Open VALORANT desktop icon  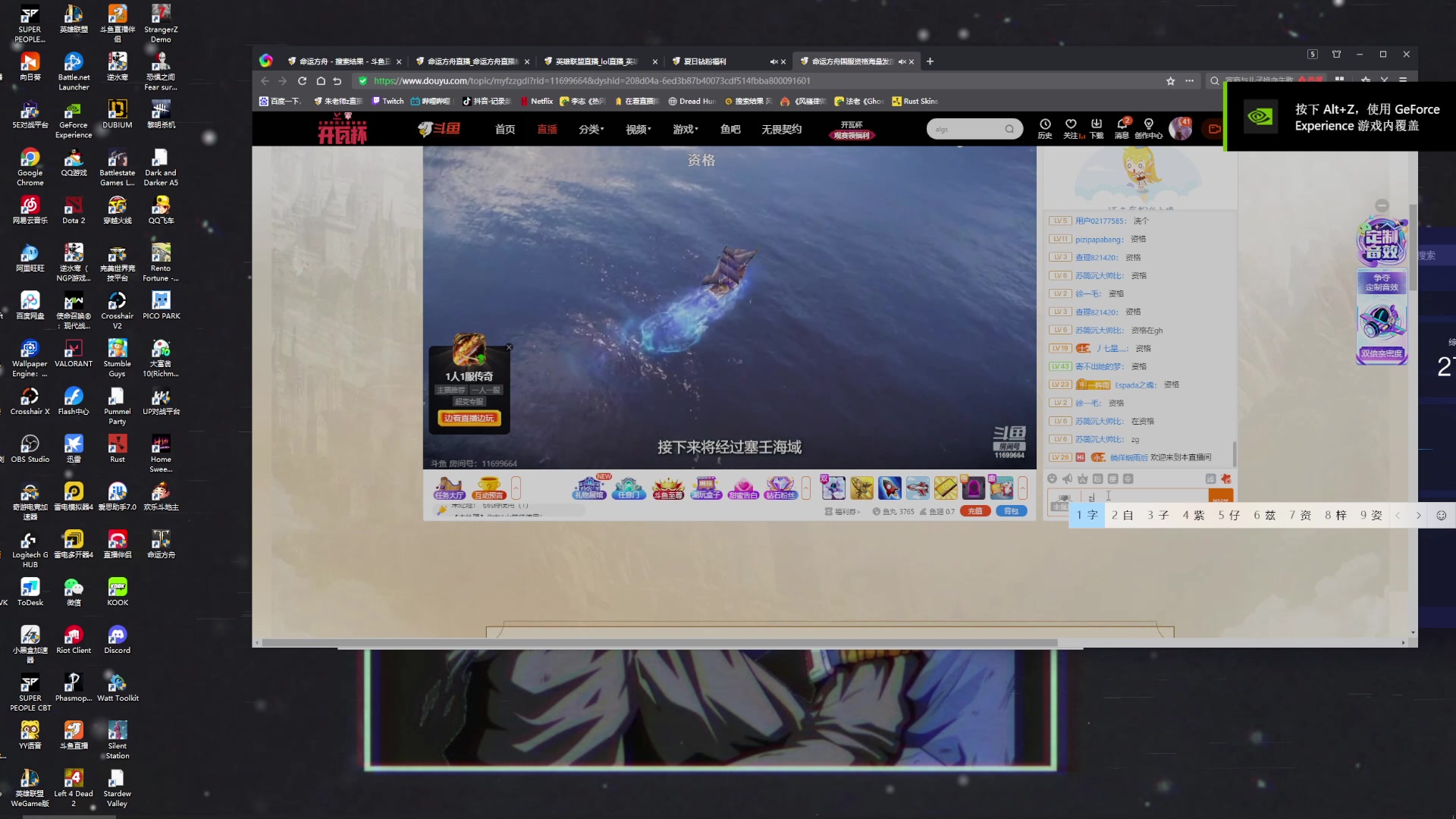click(x=74, y=352)
